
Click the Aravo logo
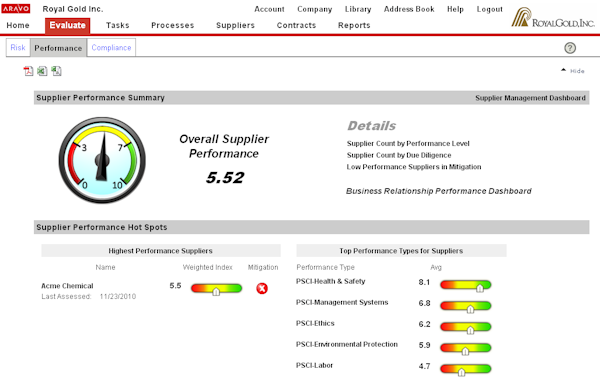point(16,8)
